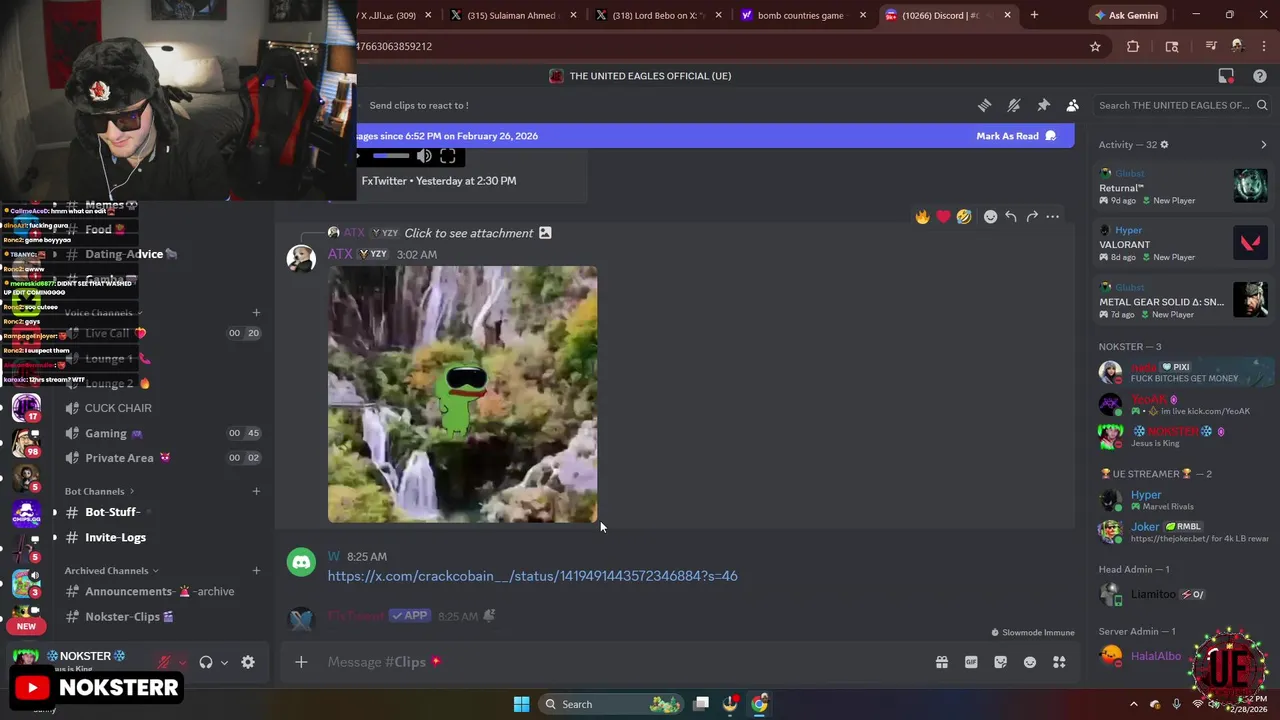
Task: Toggle the microphone mute button
Action: click(163, 662)
